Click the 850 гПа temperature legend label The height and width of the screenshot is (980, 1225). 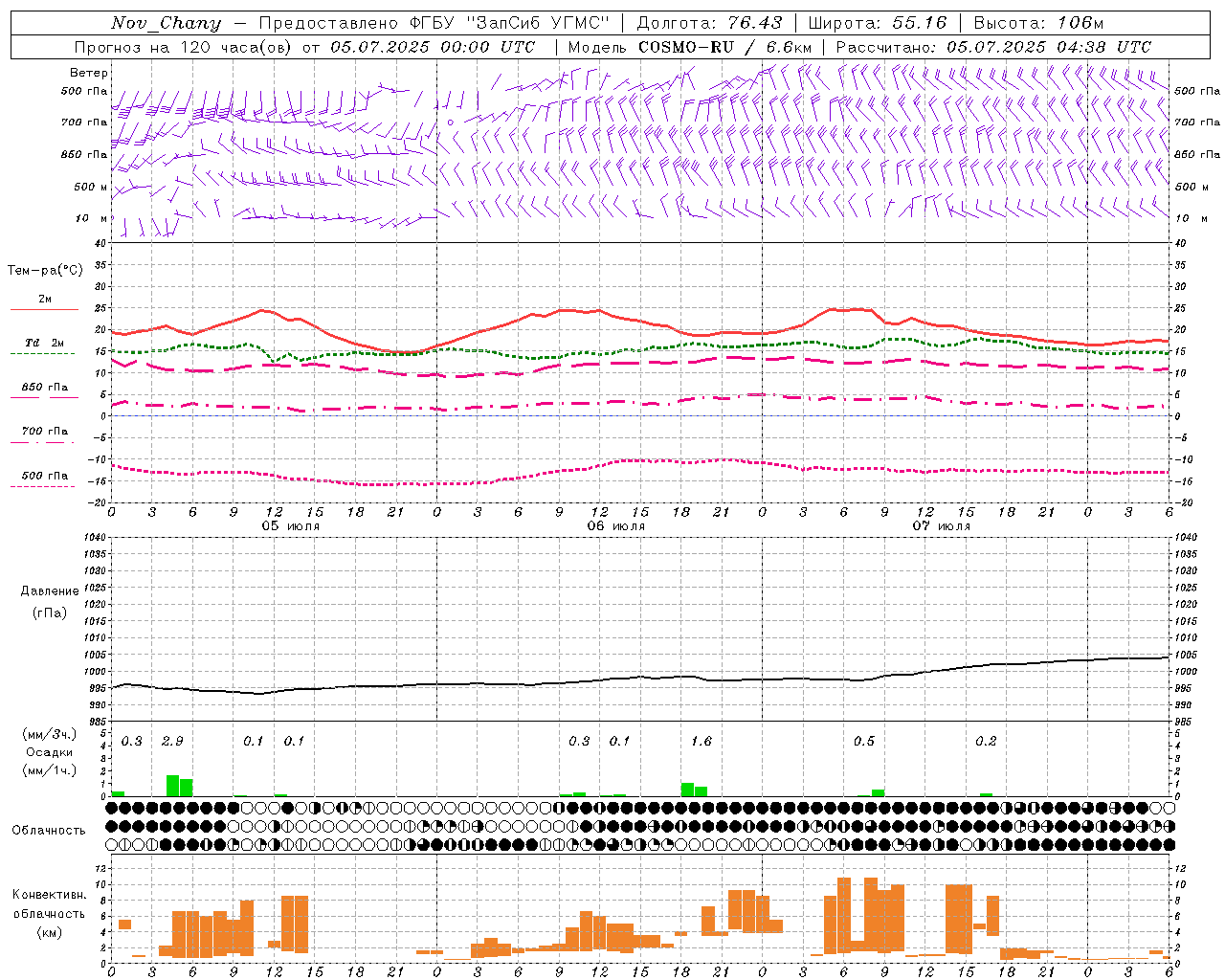point(45,388)
